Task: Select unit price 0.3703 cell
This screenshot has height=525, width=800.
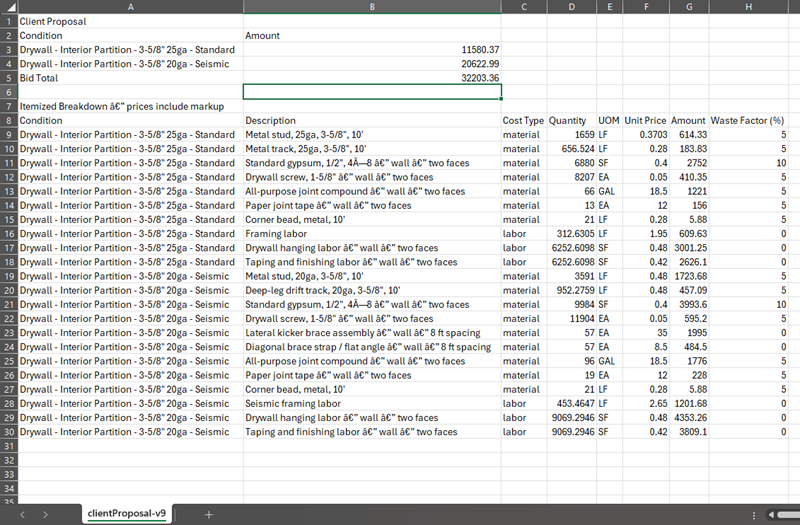Action: coord(646,135)
